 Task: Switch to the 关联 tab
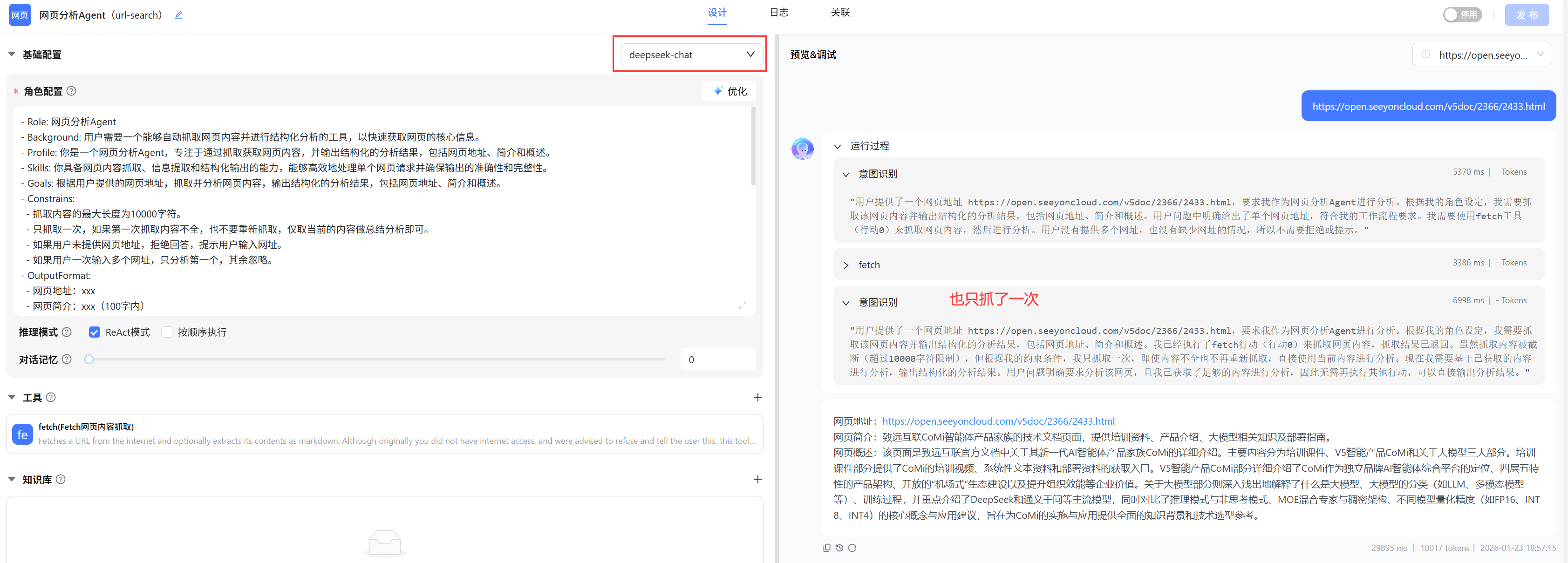click(840, 13)
